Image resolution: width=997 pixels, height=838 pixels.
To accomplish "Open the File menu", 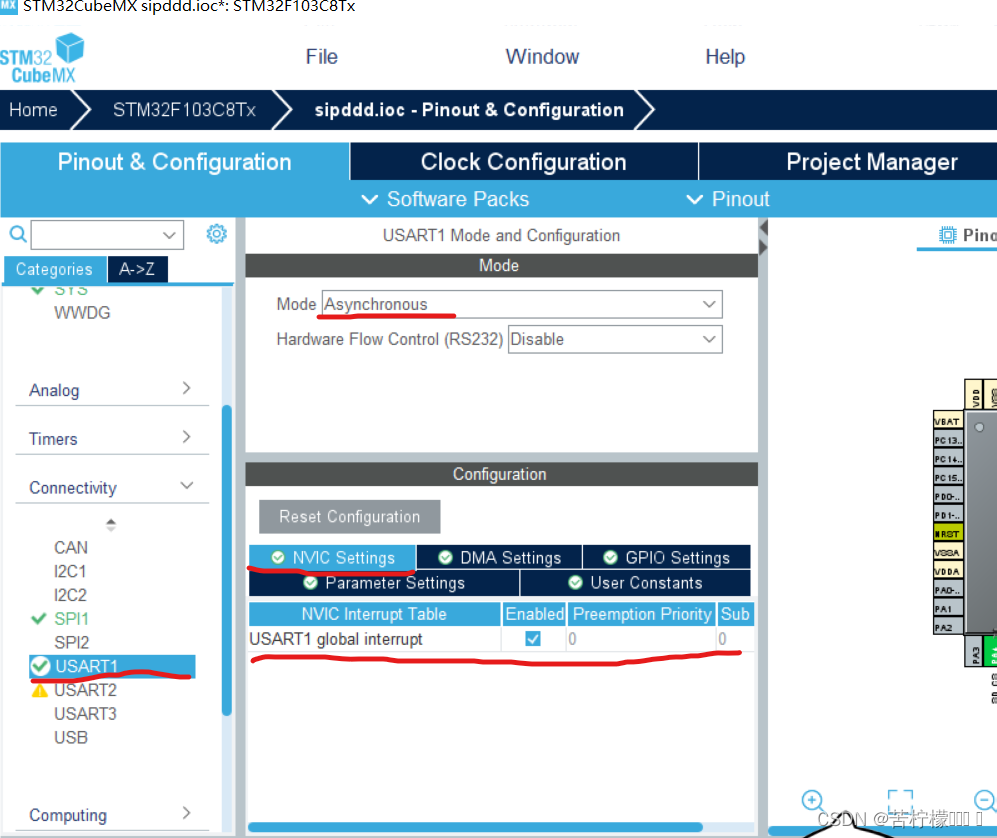I will 321,57.
